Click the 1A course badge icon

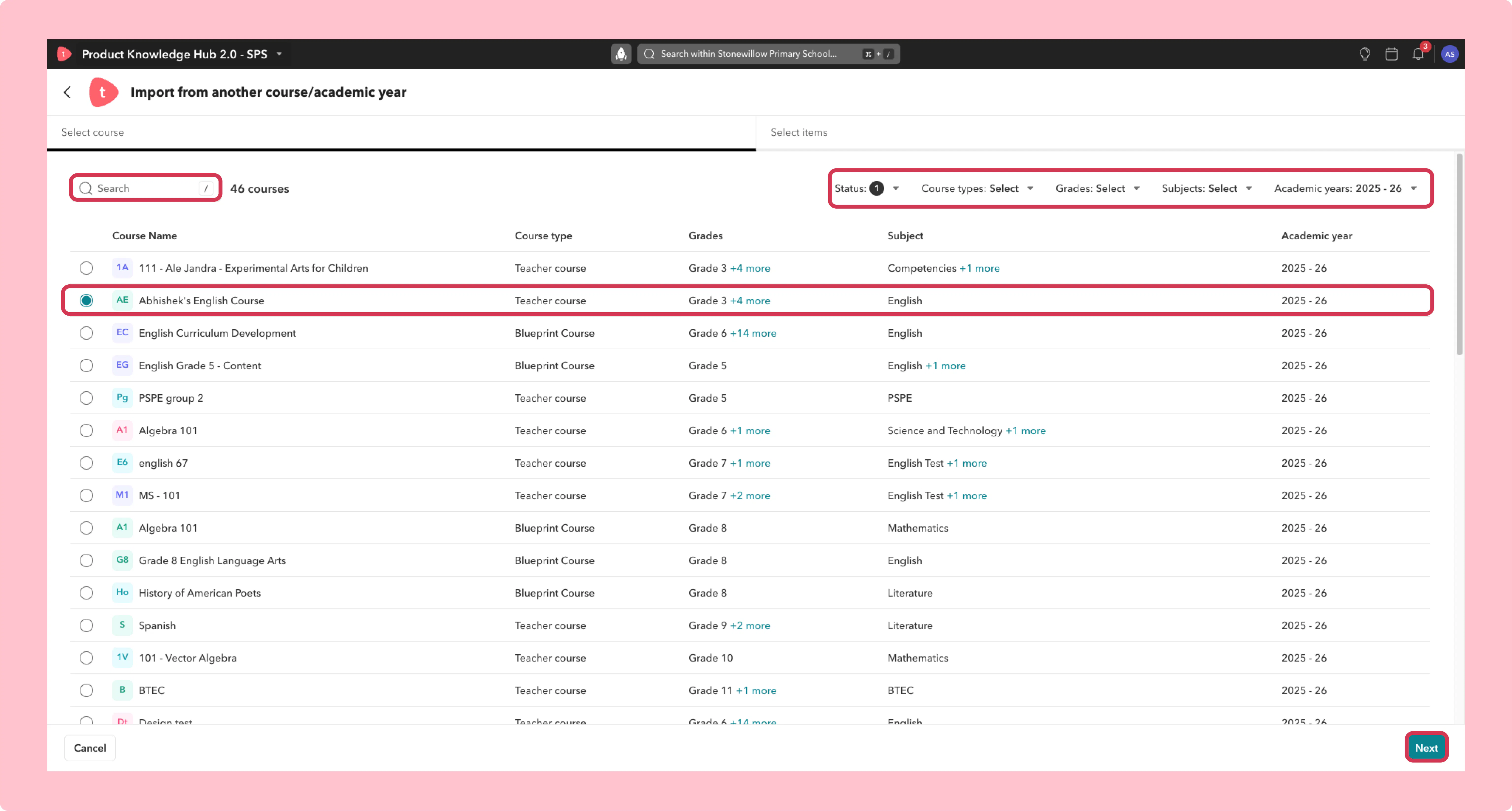[x=122, y=268]
